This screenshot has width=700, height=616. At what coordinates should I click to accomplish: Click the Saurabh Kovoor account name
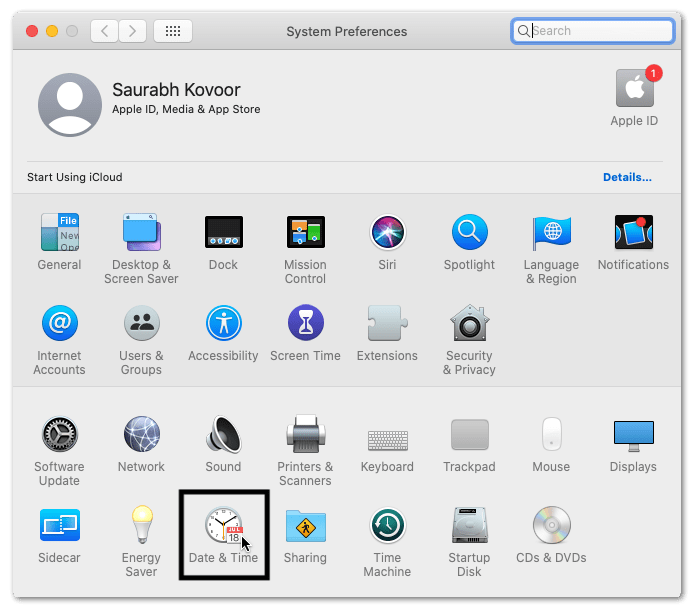pos(176,90)
